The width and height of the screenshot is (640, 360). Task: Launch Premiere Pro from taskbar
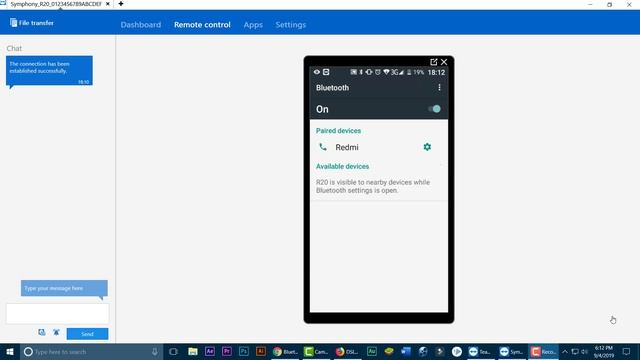coord(227,351)
